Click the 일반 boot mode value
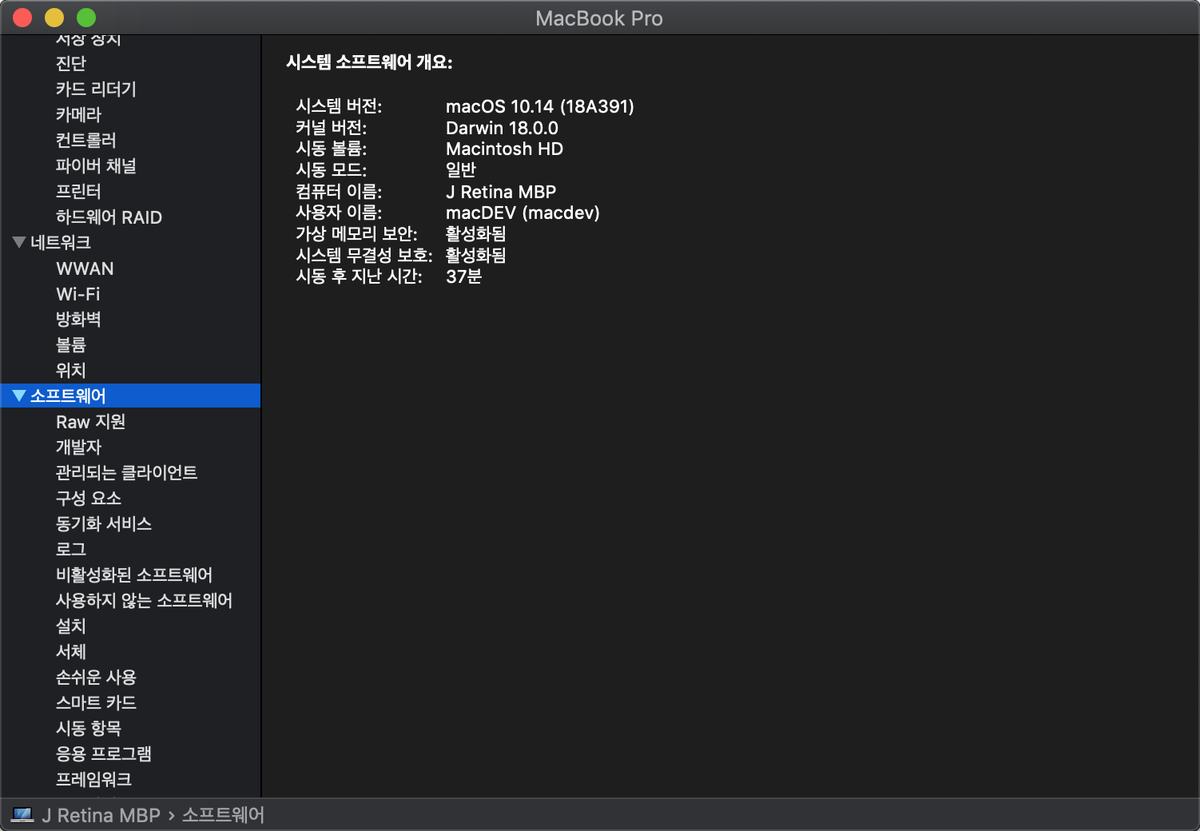Viewport: 1200px width, 831px height. [x=461, y=170]
